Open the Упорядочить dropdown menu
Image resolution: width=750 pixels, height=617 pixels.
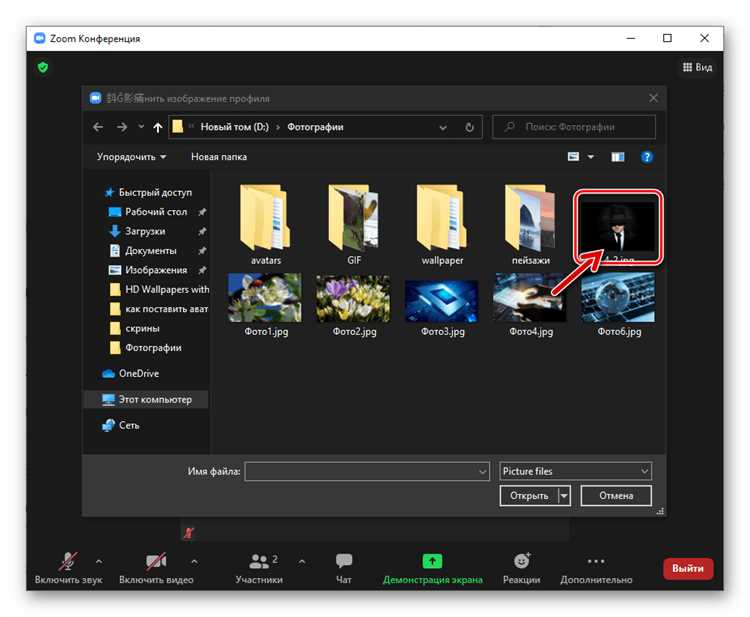131,157
